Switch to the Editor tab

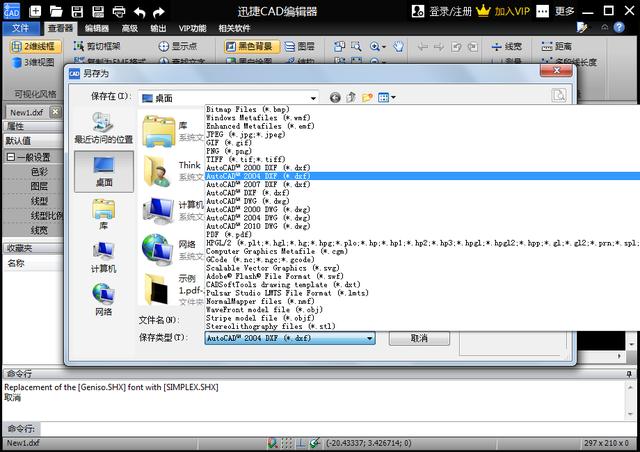point(97,29)
